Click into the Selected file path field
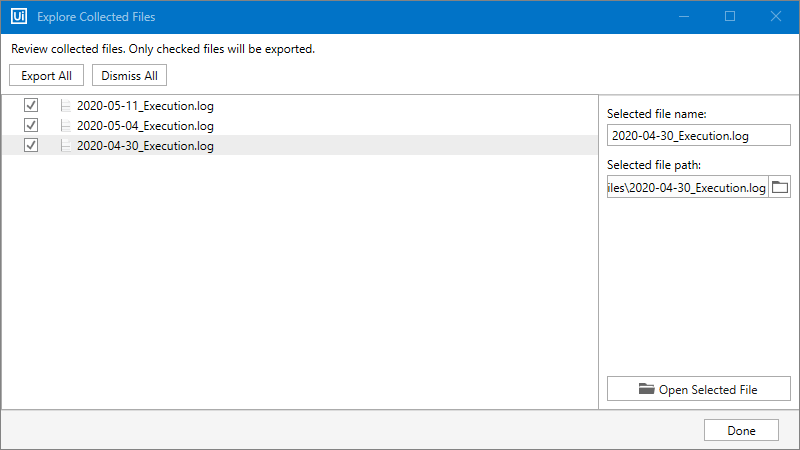Screen dimensions: 800x450 (687, 187)
